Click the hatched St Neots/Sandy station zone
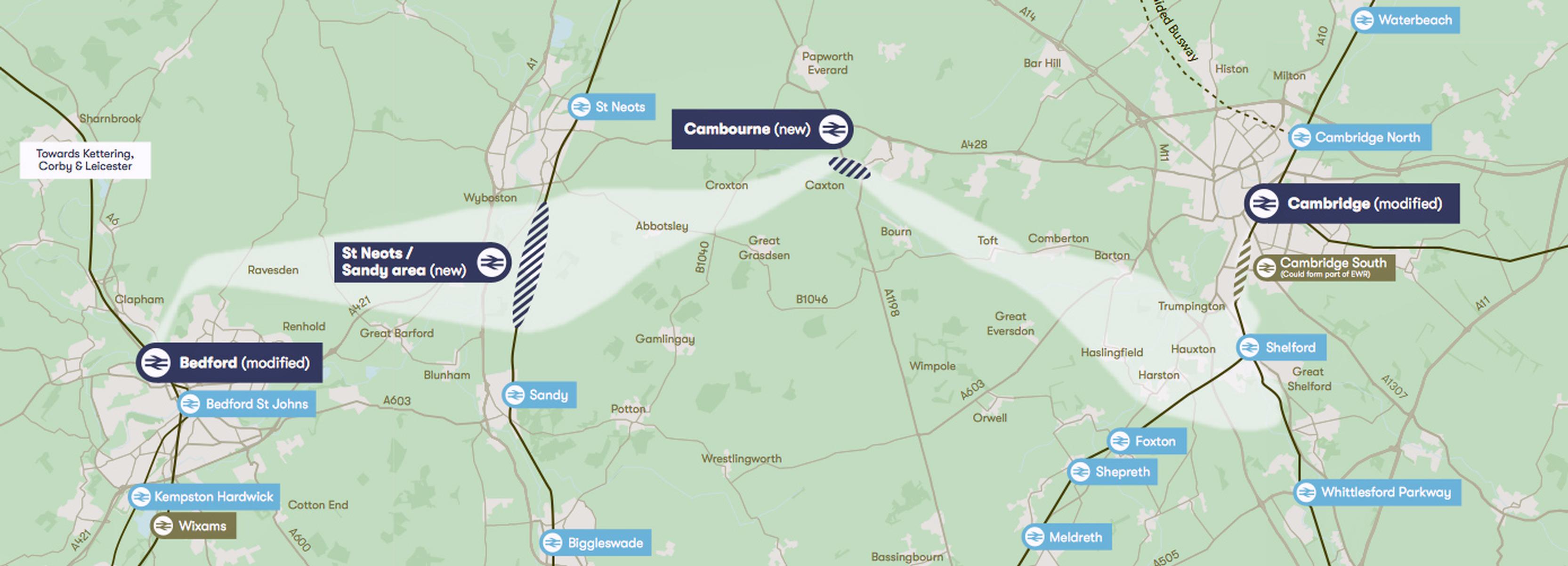Image resolution: width=1568 pixels, height=566 pixels. [530, 266]
